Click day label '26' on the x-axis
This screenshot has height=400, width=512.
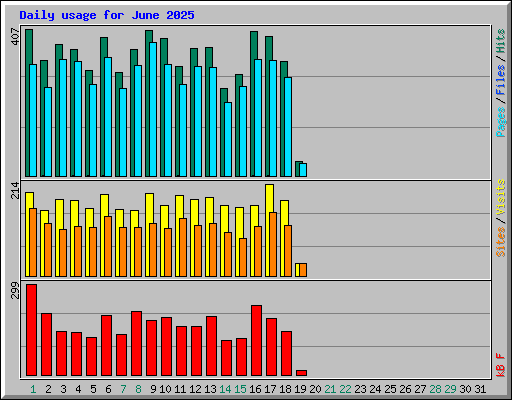pos(405,389)
